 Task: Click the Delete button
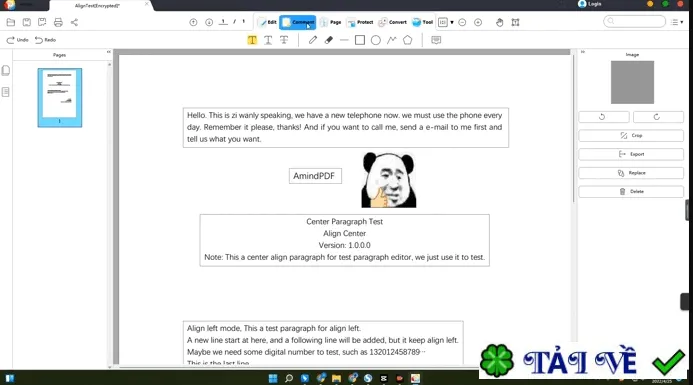(x=631, y=191)
